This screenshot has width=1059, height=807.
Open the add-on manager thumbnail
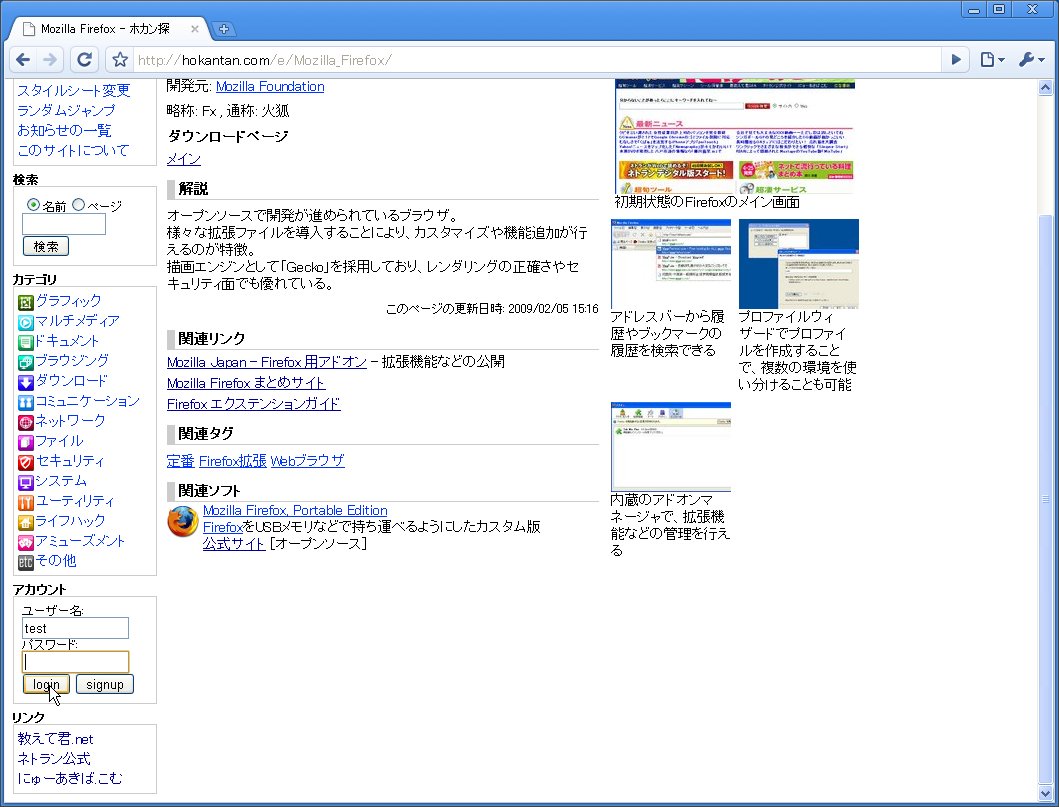tap(671, 446)
